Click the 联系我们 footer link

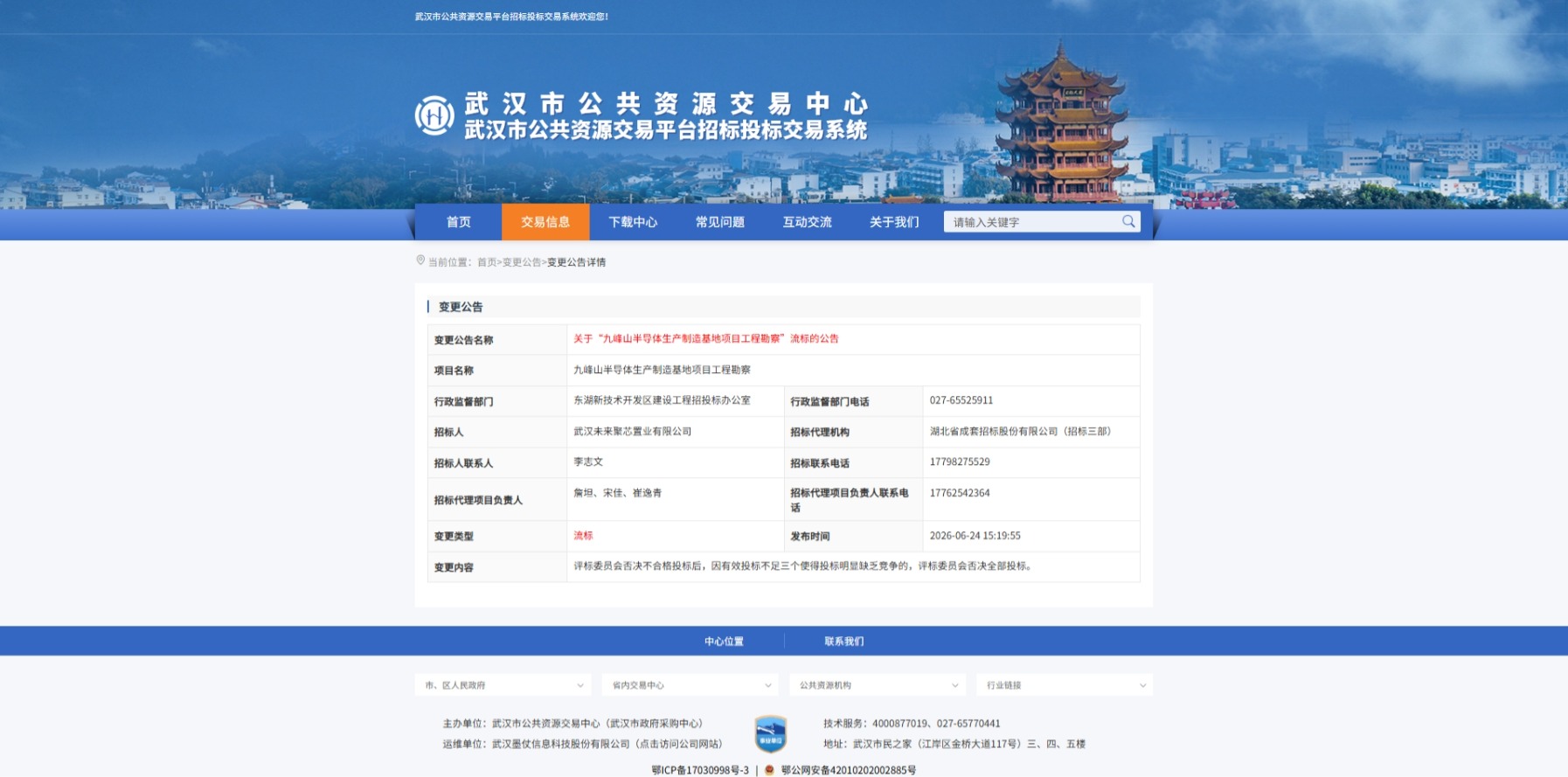coord(844,642)
